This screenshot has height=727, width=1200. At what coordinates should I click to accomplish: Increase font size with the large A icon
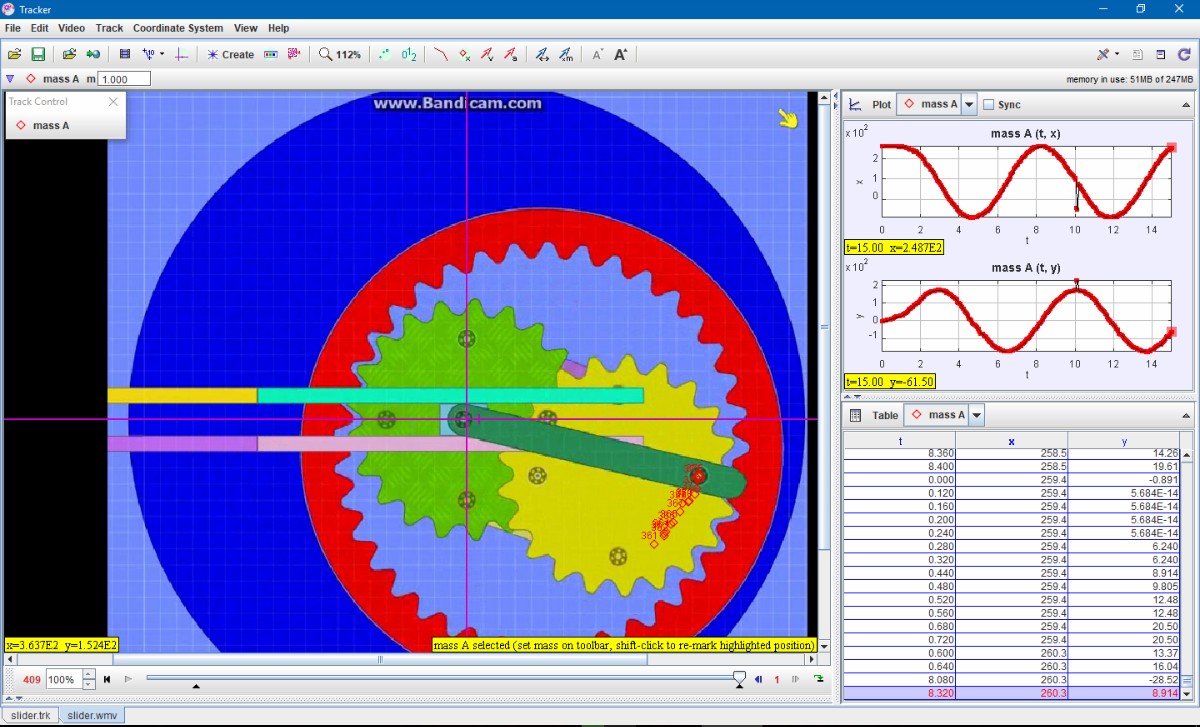tap(621, 54)
